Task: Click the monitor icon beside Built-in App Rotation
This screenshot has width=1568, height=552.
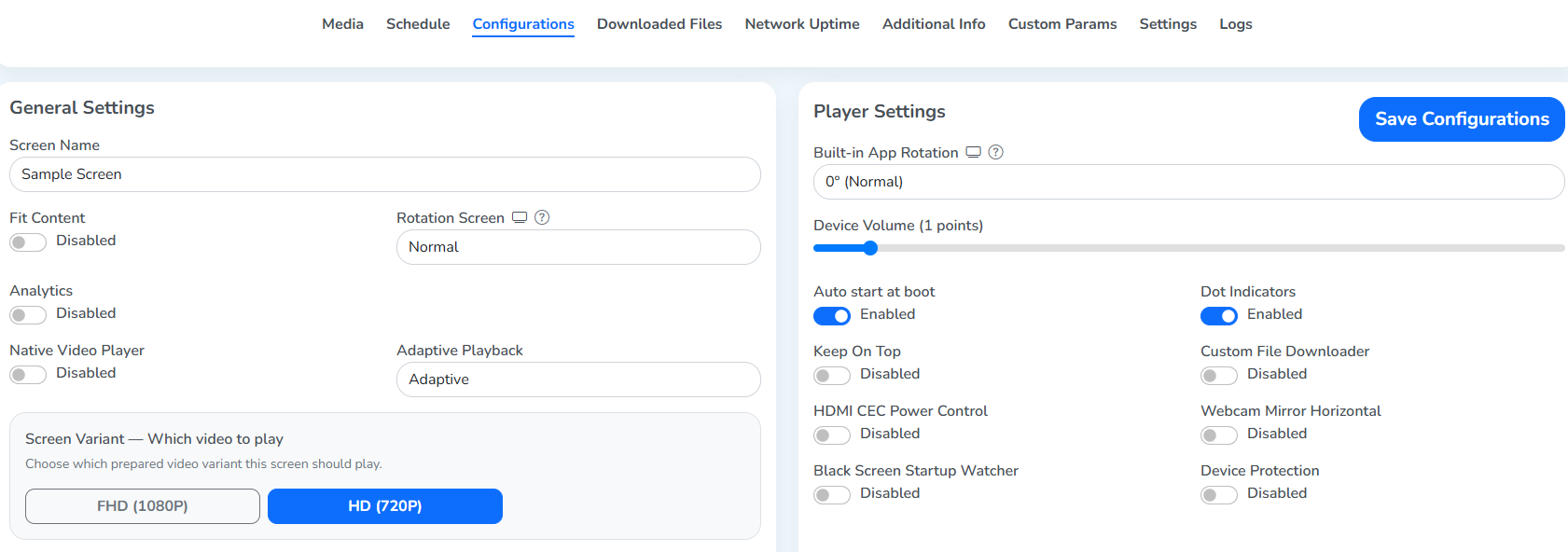Action: pyautogui.click(x=974, y=152)
